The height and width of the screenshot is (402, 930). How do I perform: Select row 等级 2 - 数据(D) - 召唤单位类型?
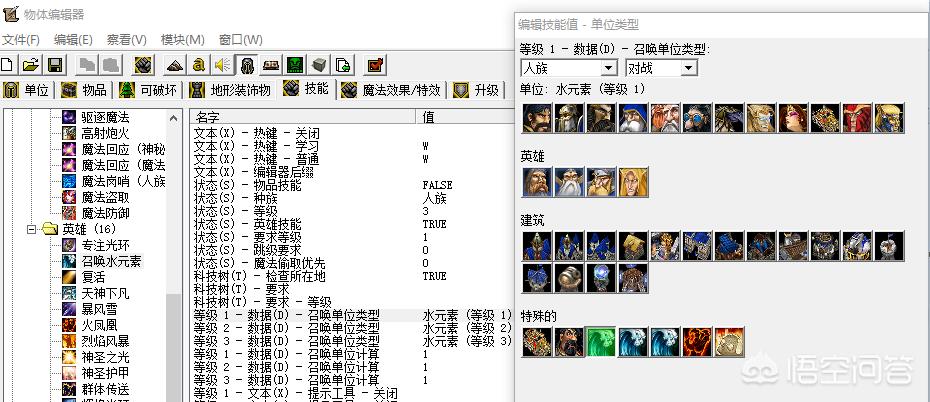(352, 328)
